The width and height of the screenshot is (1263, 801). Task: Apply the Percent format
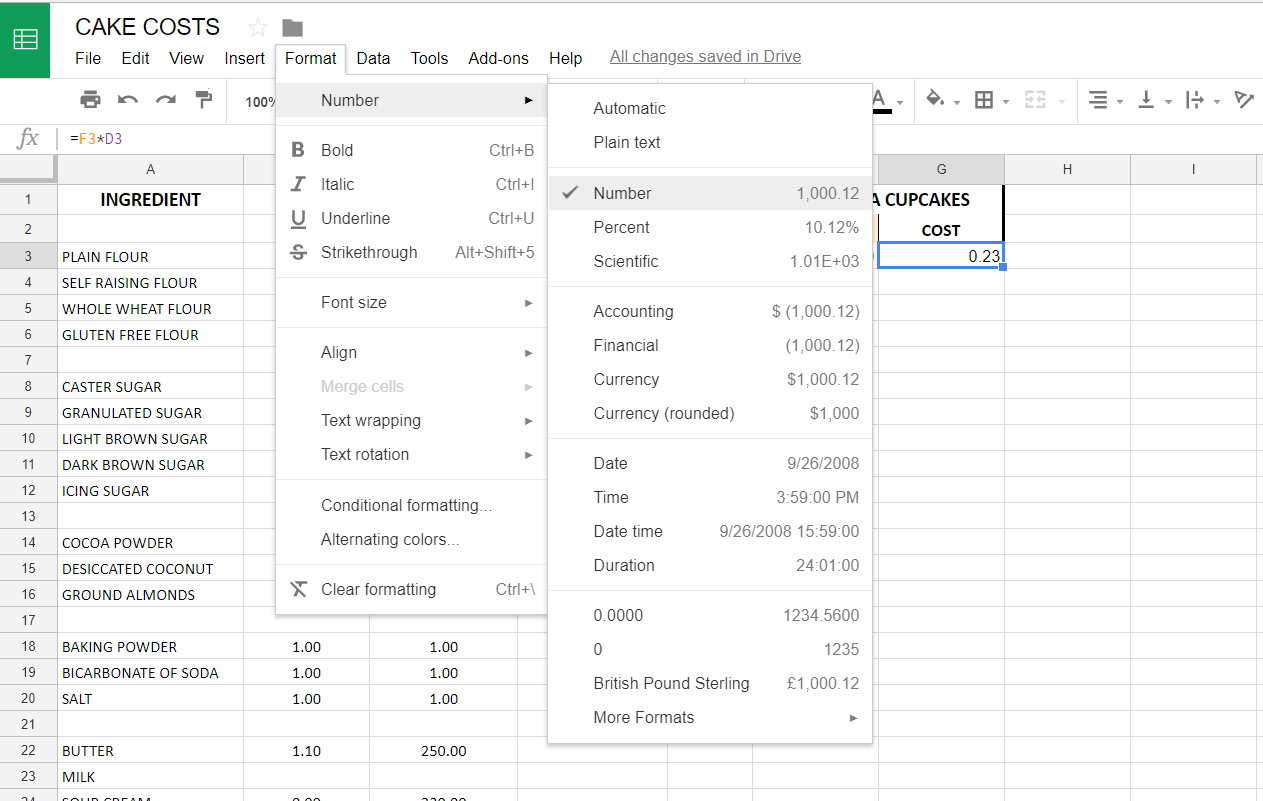pos(710,227)
